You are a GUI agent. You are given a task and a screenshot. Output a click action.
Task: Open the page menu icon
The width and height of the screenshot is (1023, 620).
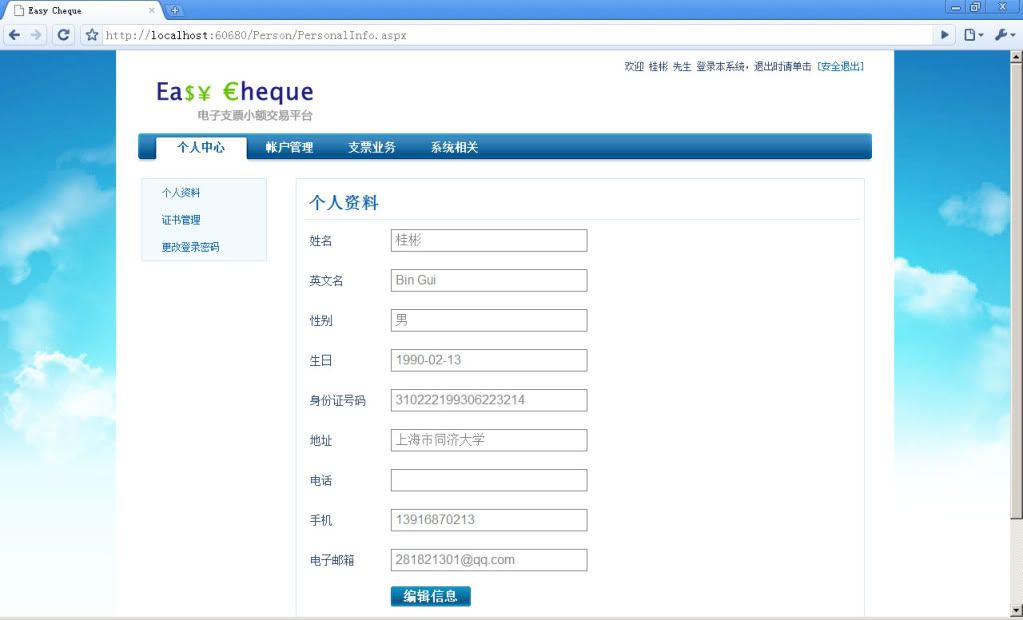[973, 35]
